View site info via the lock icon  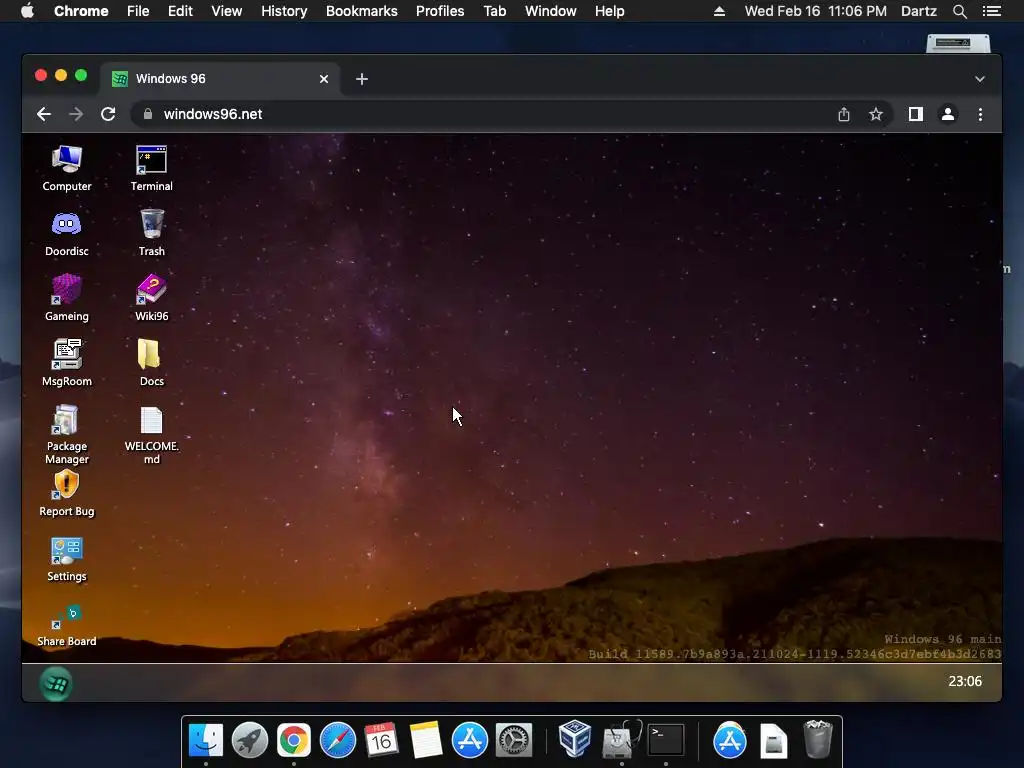(x=148, y=114)
